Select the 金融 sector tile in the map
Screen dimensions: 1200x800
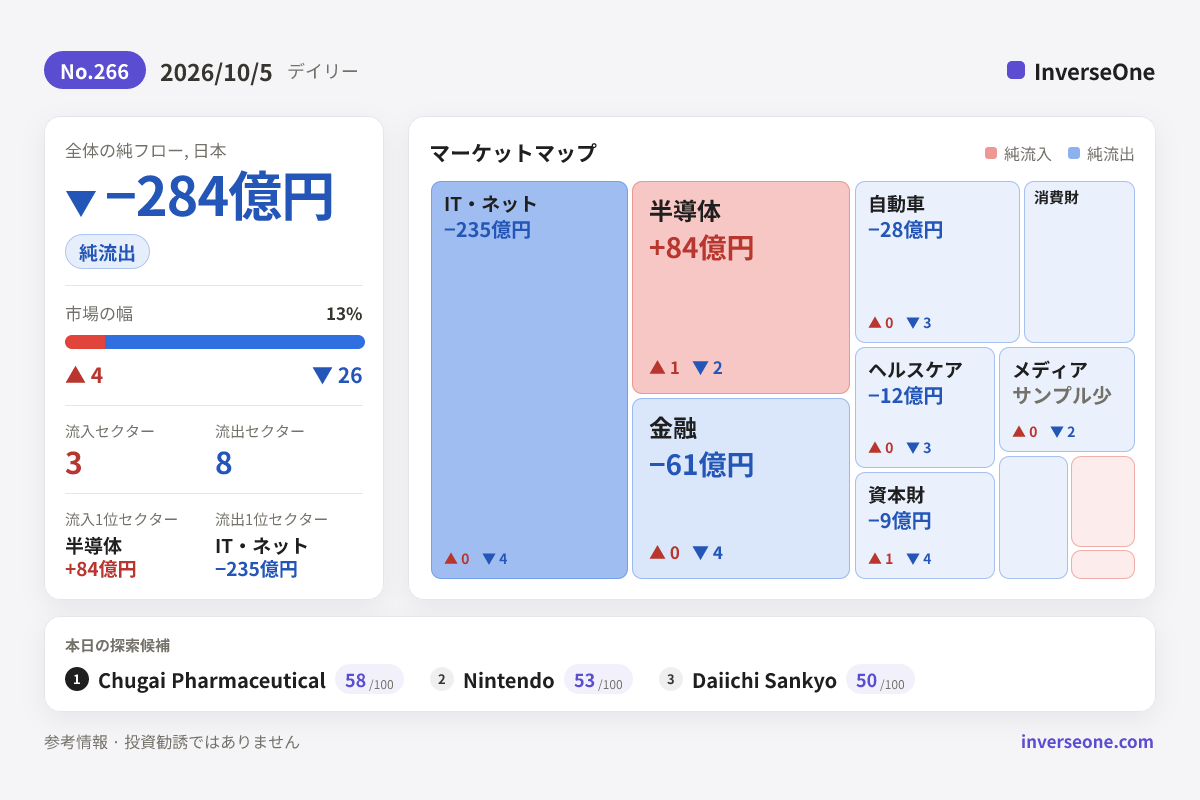pyautogui.click(x=741, y=488)
